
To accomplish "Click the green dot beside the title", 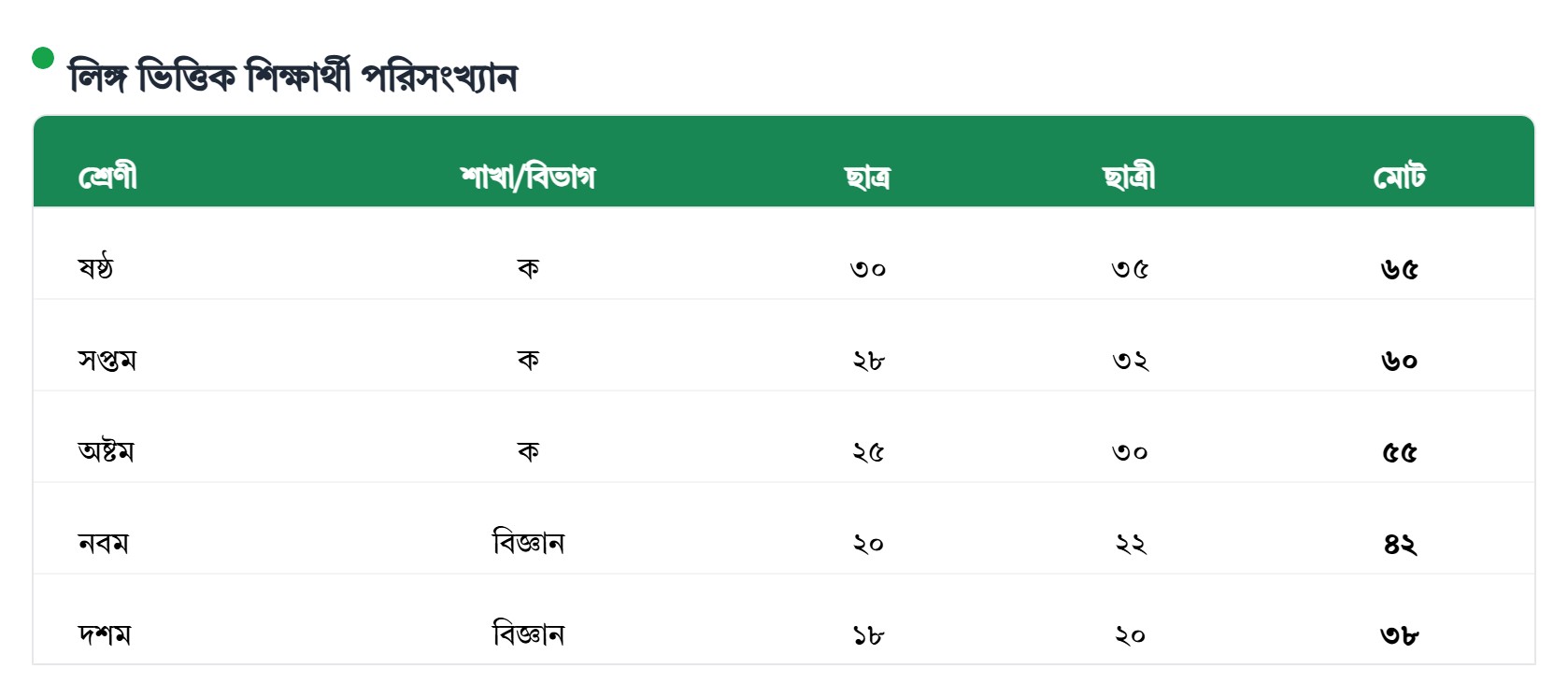I will (x=43, y=58).
